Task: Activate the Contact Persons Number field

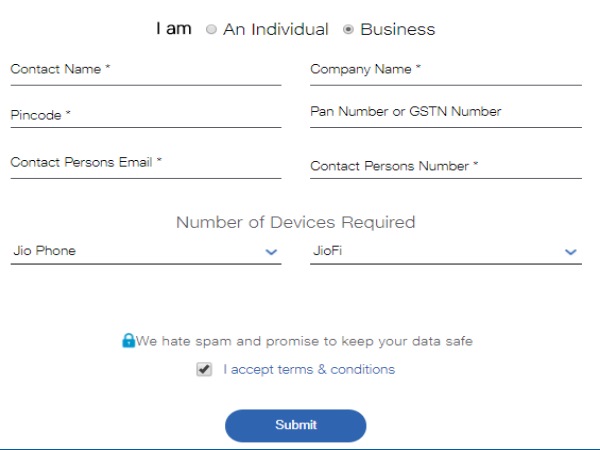Action: click(x=445, y=166)
